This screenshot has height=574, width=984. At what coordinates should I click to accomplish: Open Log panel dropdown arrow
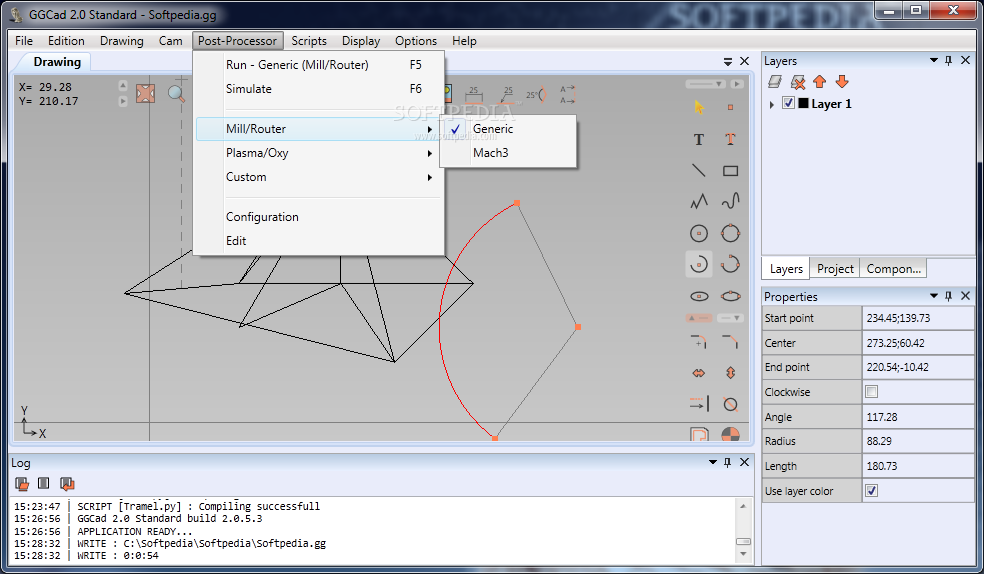[712, 462]
